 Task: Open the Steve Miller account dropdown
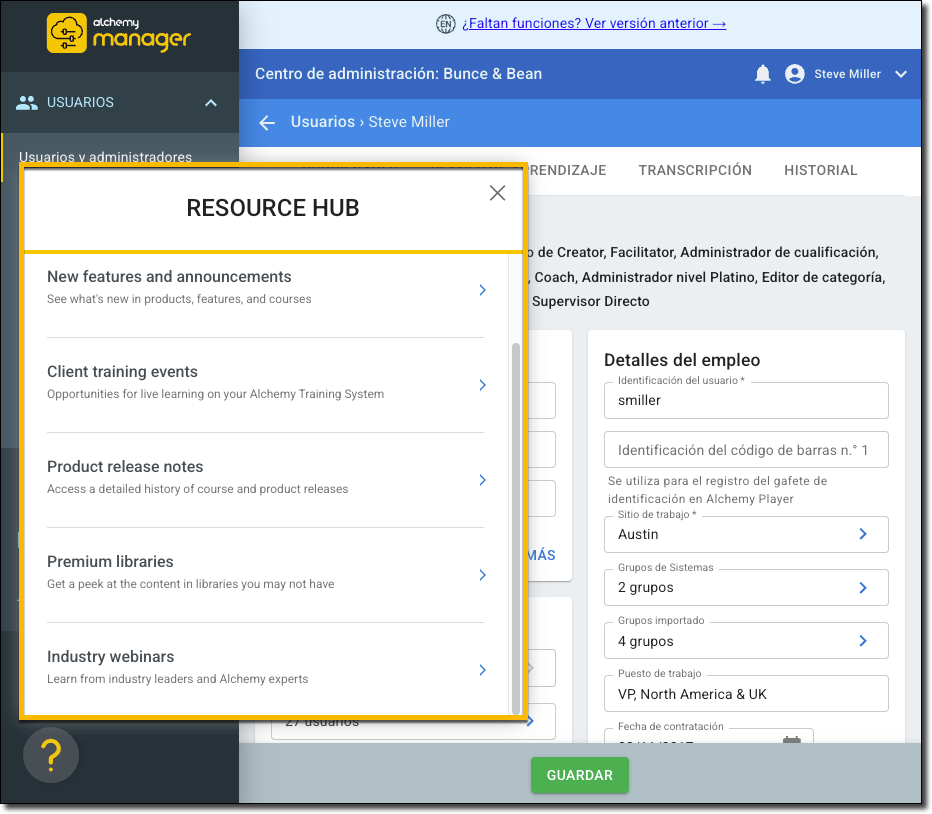[900, 74]
